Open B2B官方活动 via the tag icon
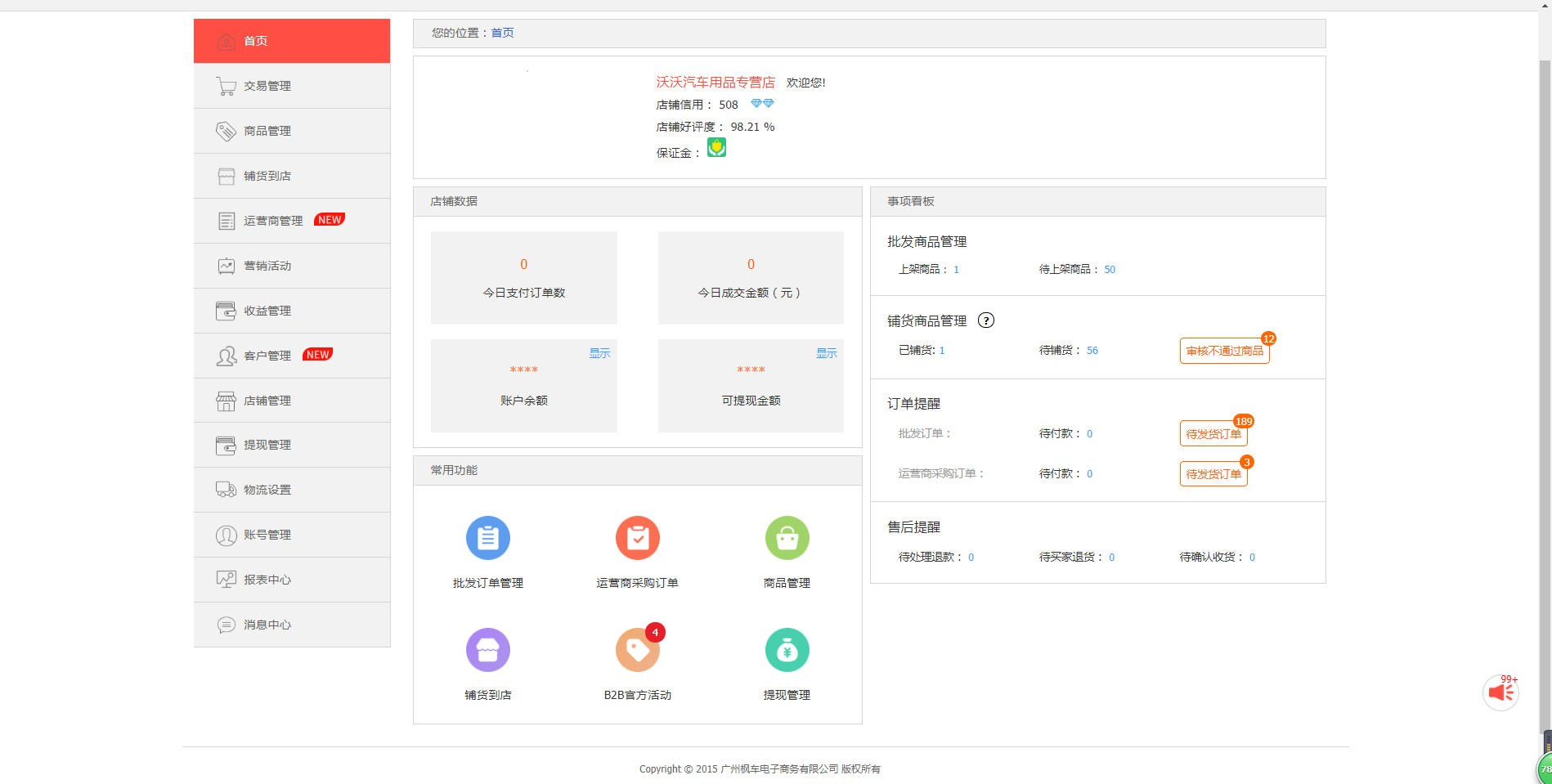Viewport: 1552px width, 784px height. [x=638, y=649]
